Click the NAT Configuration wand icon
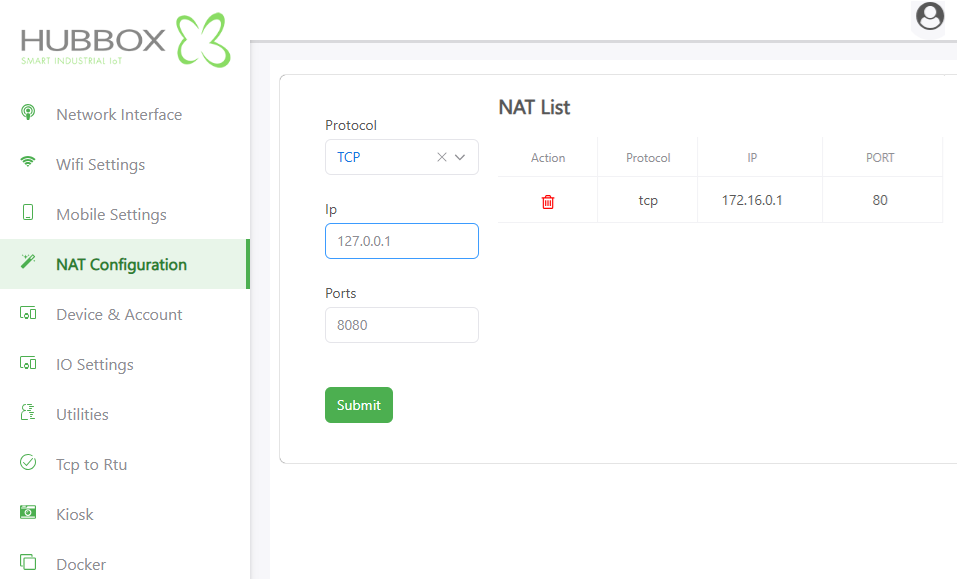The width and height of the screenshot is (957, 579). [x=28, y=263]
